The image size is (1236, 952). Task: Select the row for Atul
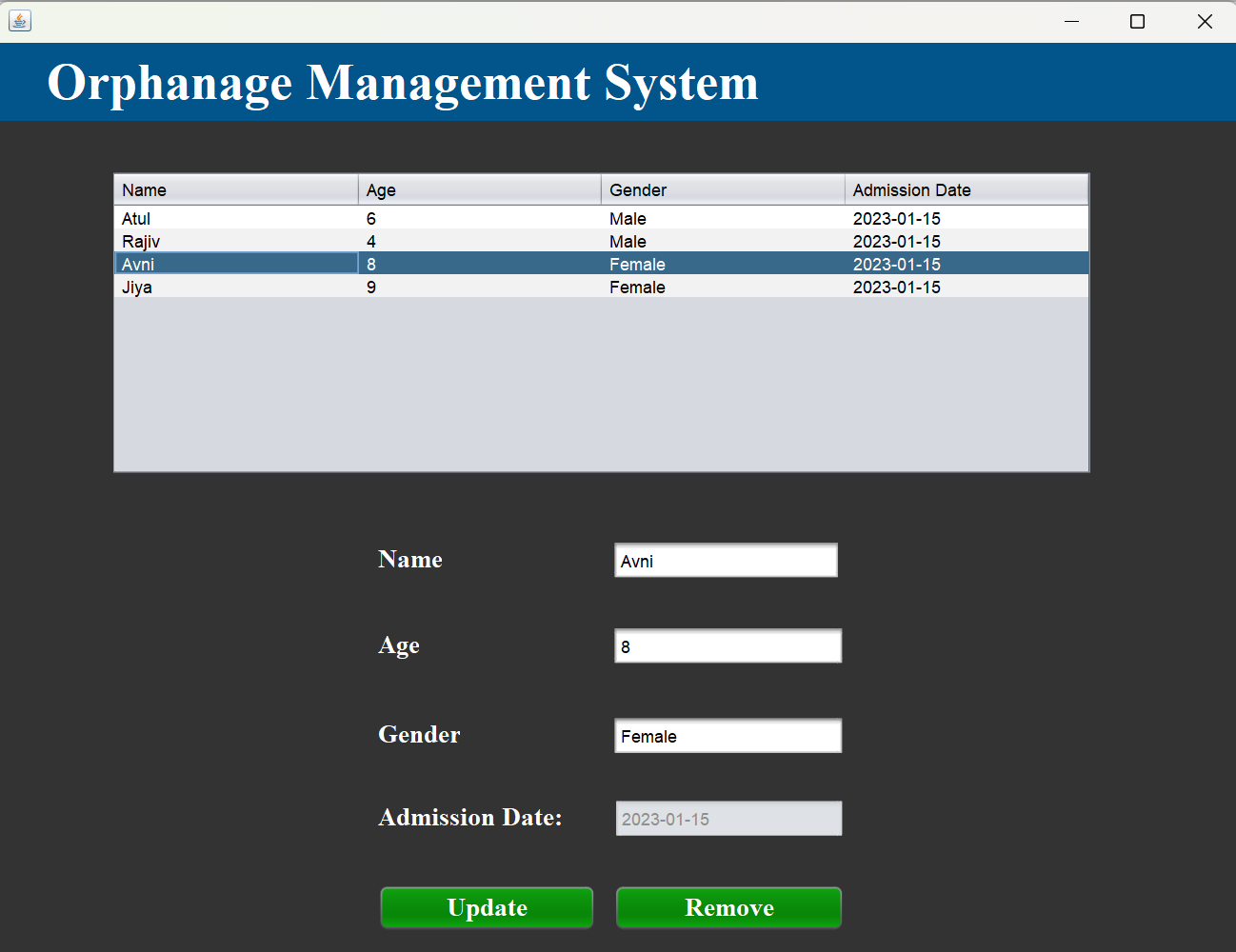(x=238, y=218)
